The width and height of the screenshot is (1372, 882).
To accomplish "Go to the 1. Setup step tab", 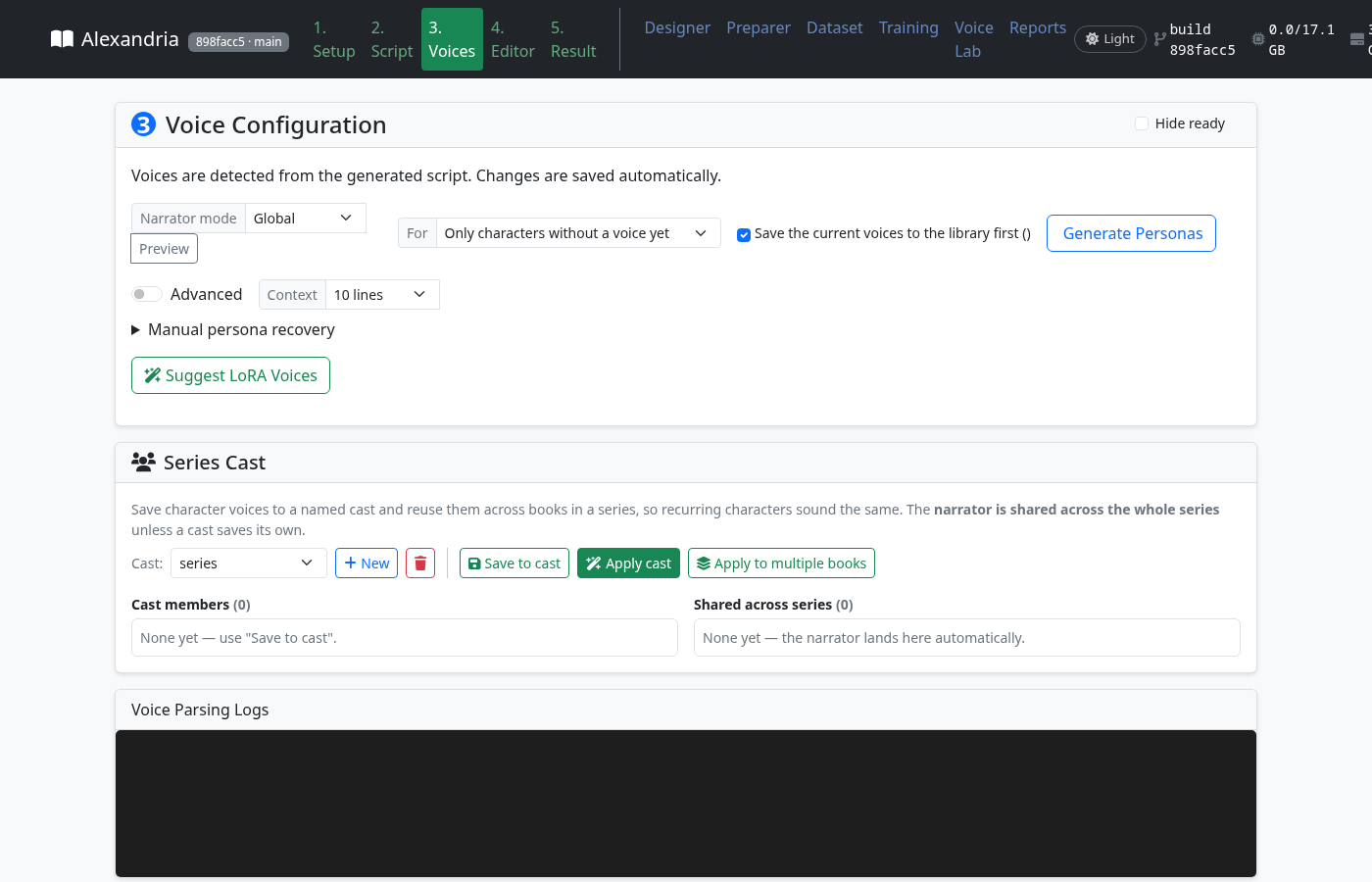I will point(334,39).
